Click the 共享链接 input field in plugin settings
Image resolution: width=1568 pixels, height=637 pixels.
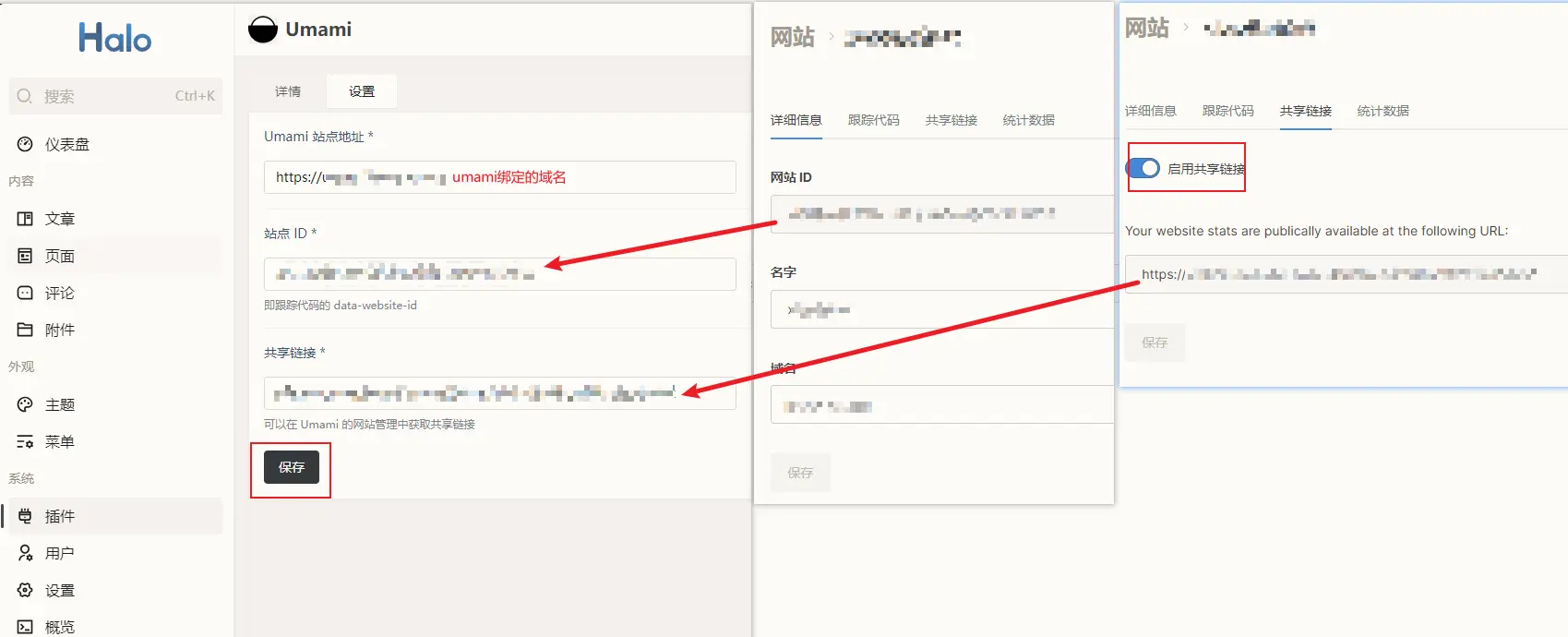499,392
